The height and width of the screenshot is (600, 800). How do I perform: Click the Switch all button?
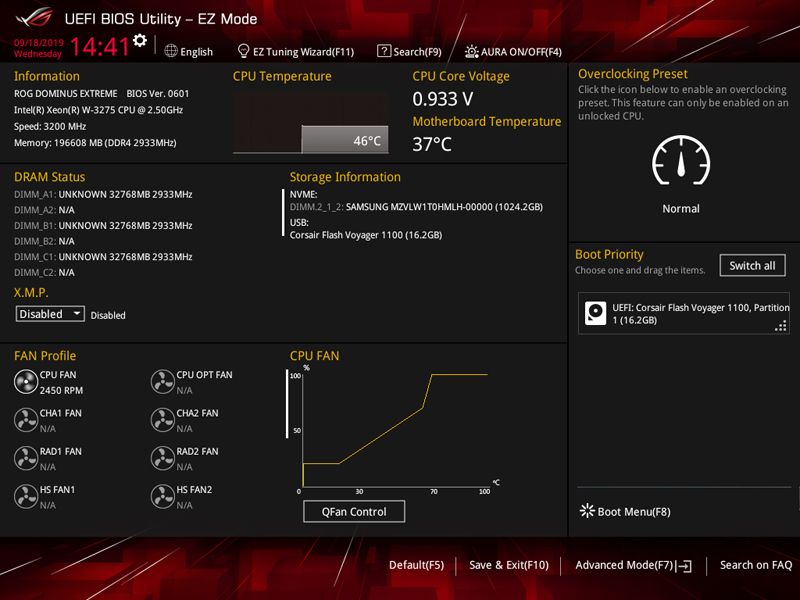[752, 265]
